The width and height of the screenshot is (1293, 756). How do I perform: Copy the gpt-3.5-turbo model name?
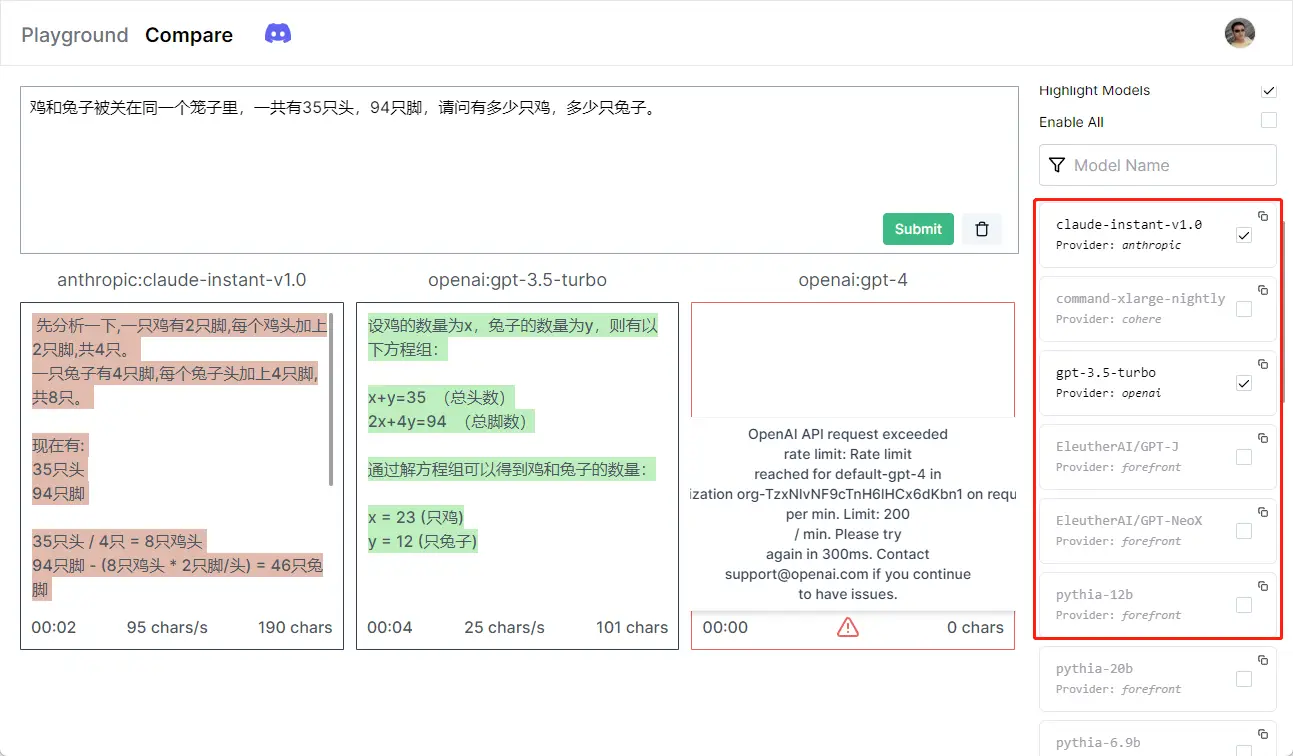[1263, 364]
